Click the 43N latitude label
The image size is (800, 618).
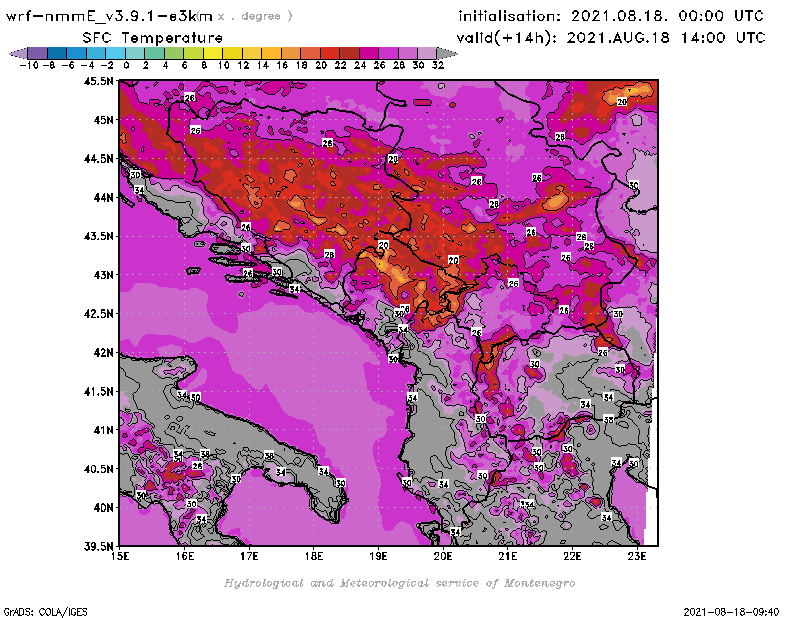tap(103, 275)
